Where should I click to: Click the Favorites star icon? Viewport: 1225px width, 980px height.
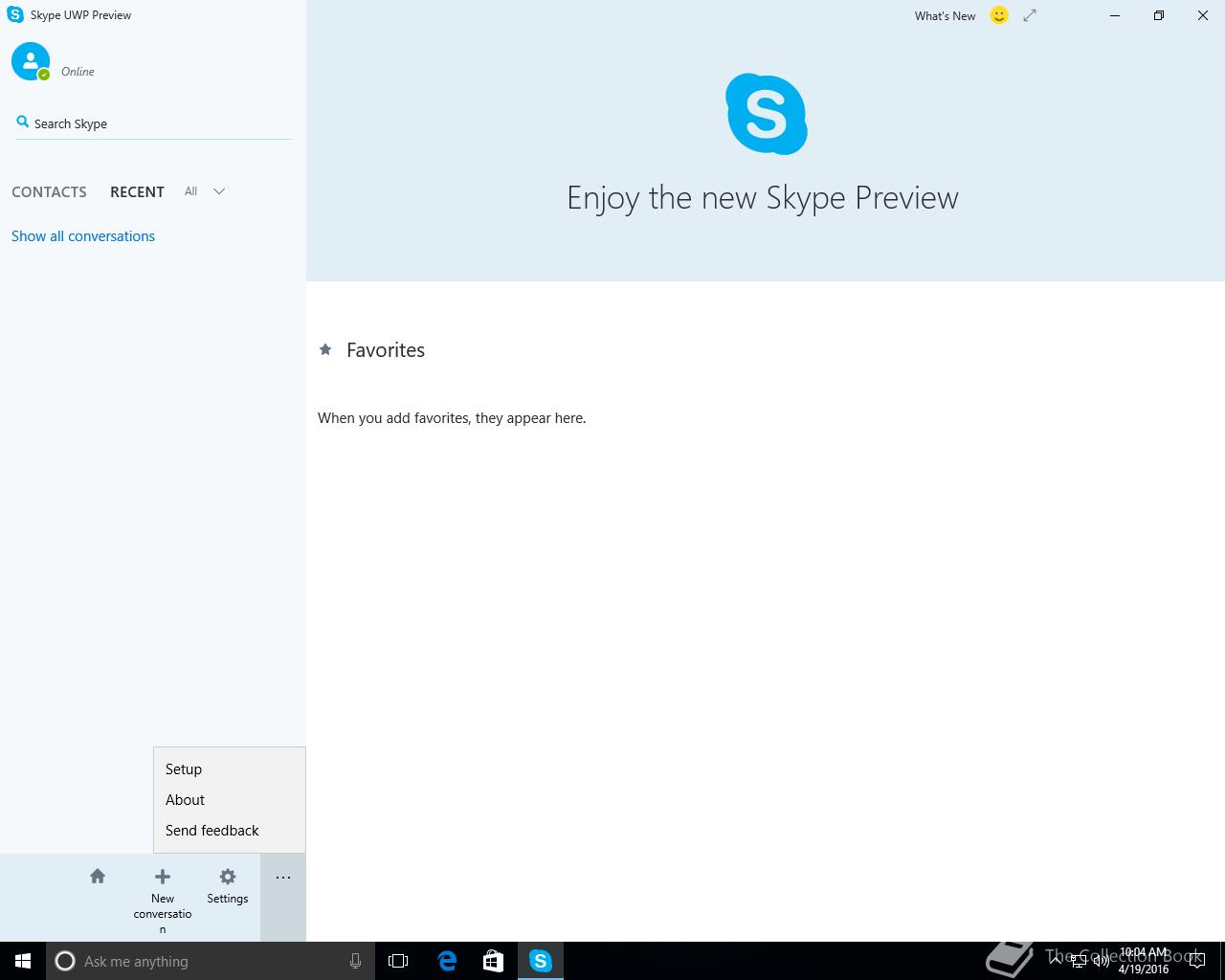pos(325,349)
